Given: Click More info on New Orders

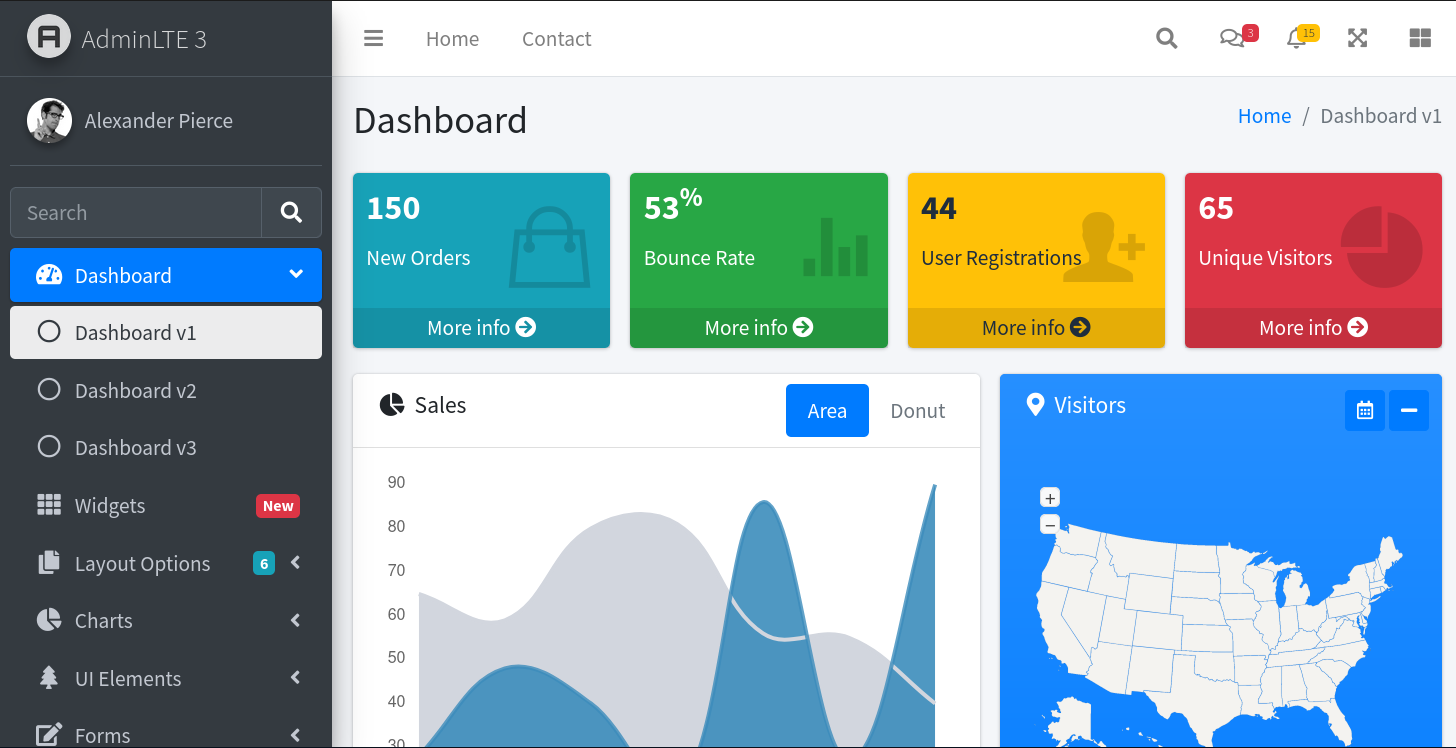Looking at the screenshot, I should click(481, 328).
